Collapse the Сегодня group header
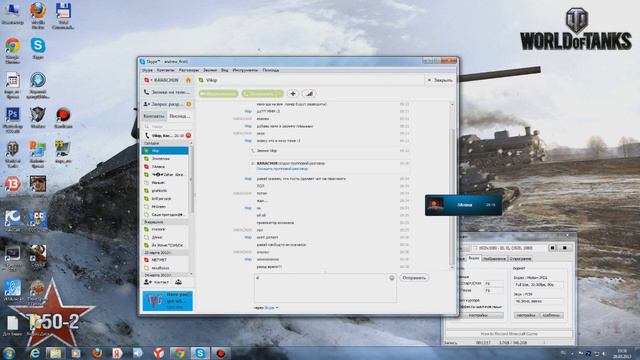Image resolution: width=640 pixels, height=360 pixels. (165, 144)
